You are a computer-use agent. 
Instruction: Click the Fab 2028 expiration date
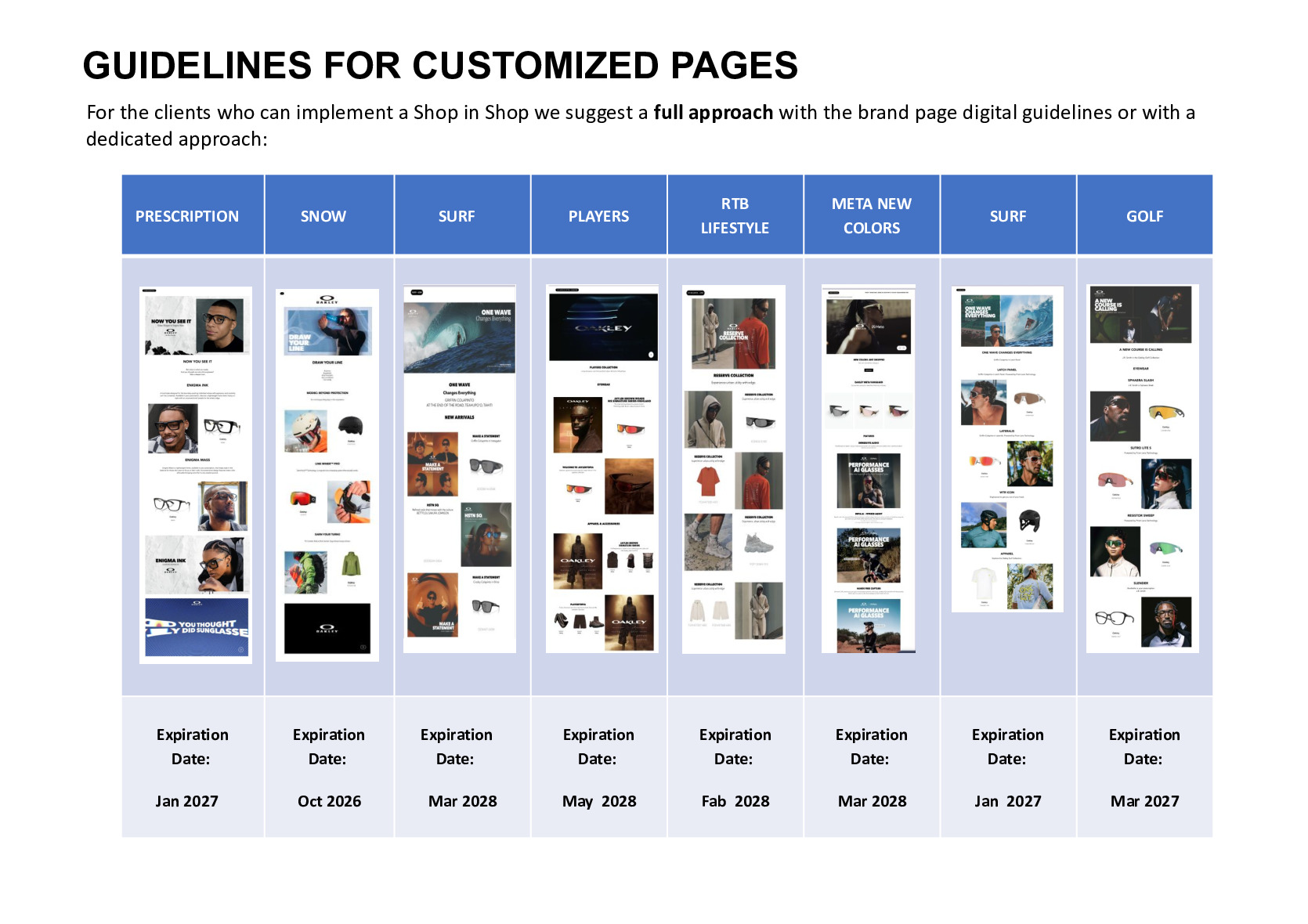[735, 801]
